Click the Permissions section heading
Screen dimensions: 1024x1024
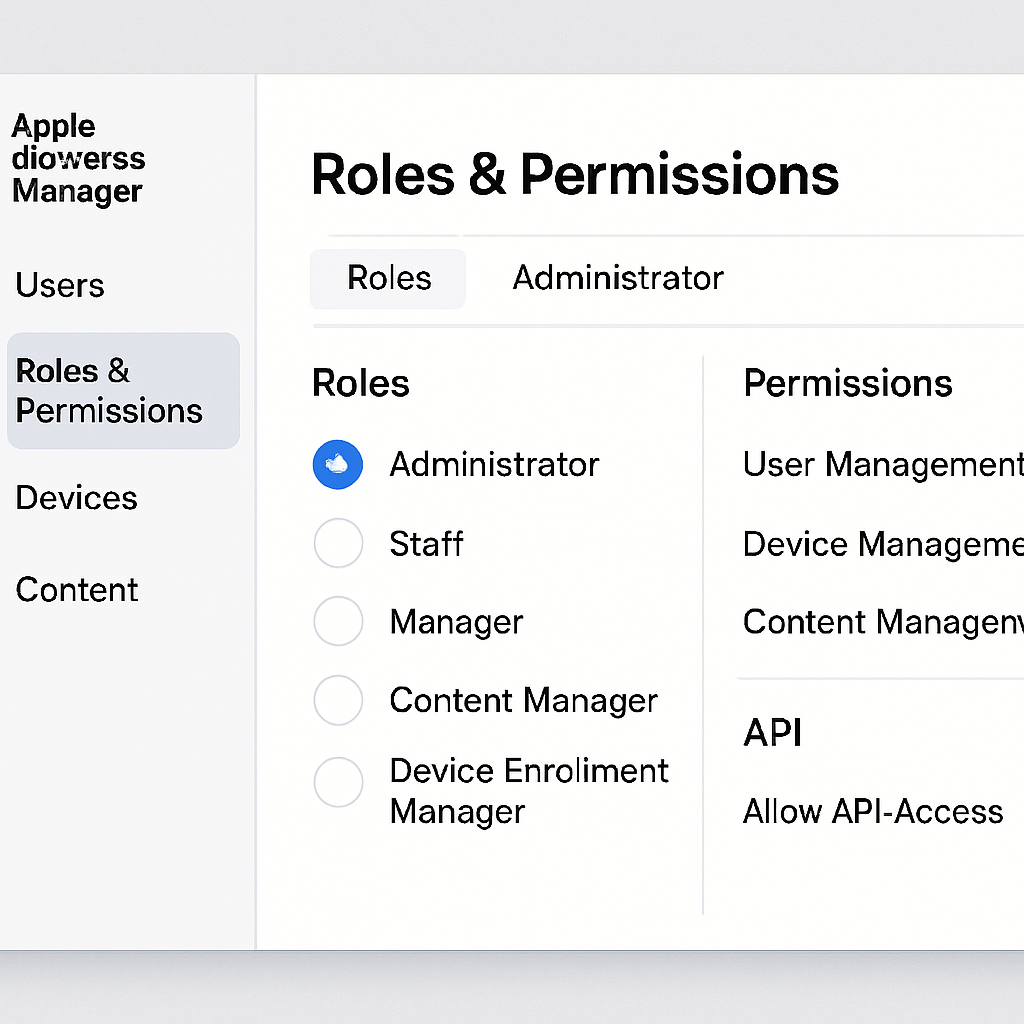coord(848,383)
